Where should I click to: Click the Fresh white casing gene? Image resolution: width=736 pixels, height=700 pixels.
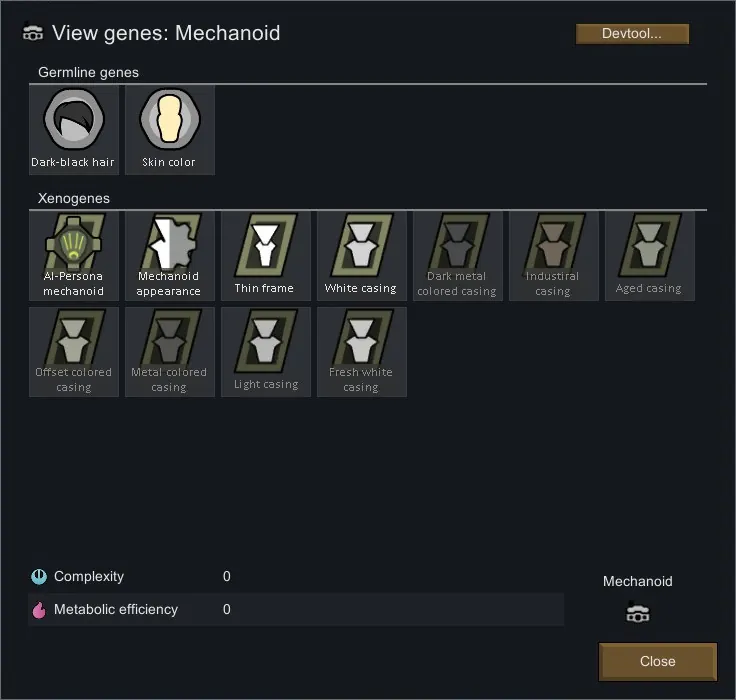362,352
